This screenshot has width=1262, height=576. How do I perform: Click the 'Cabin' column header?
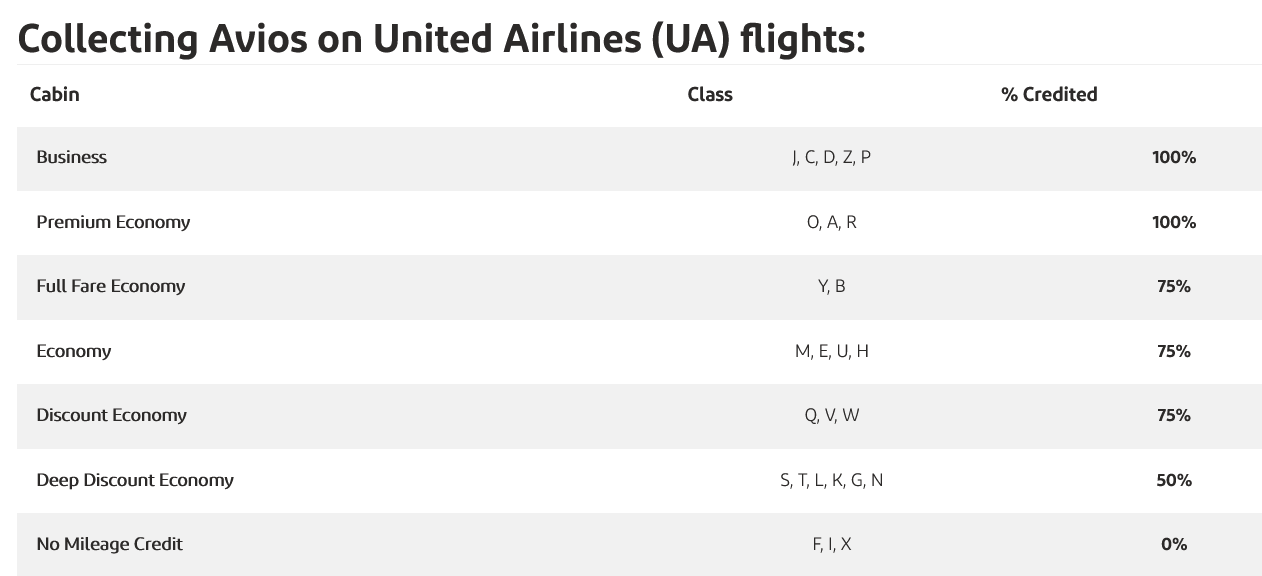[55, 94]
